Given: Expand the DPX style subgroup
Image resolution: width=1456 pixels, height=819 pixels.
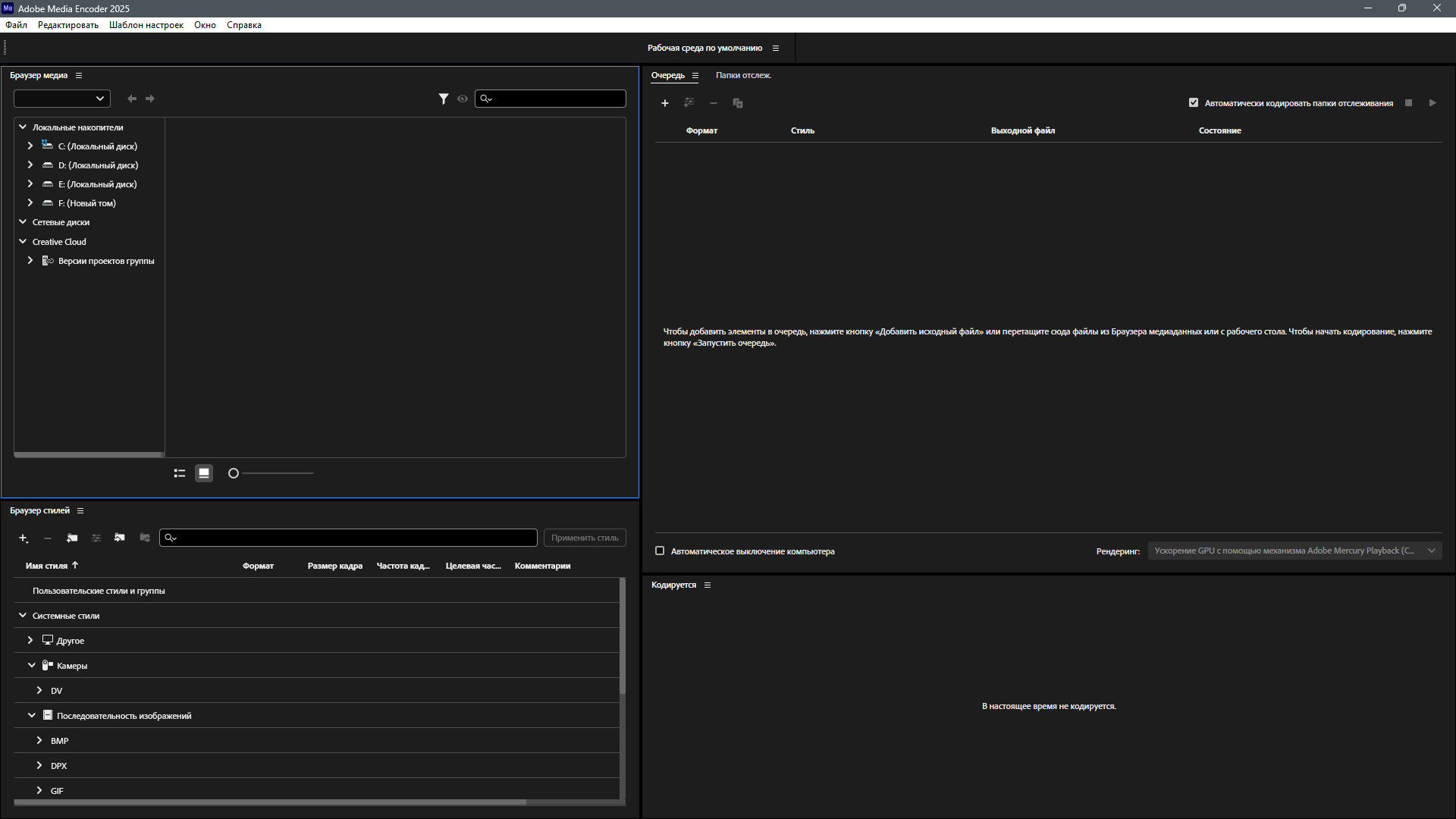Looking at the screenshot, I should pos(39,766).
